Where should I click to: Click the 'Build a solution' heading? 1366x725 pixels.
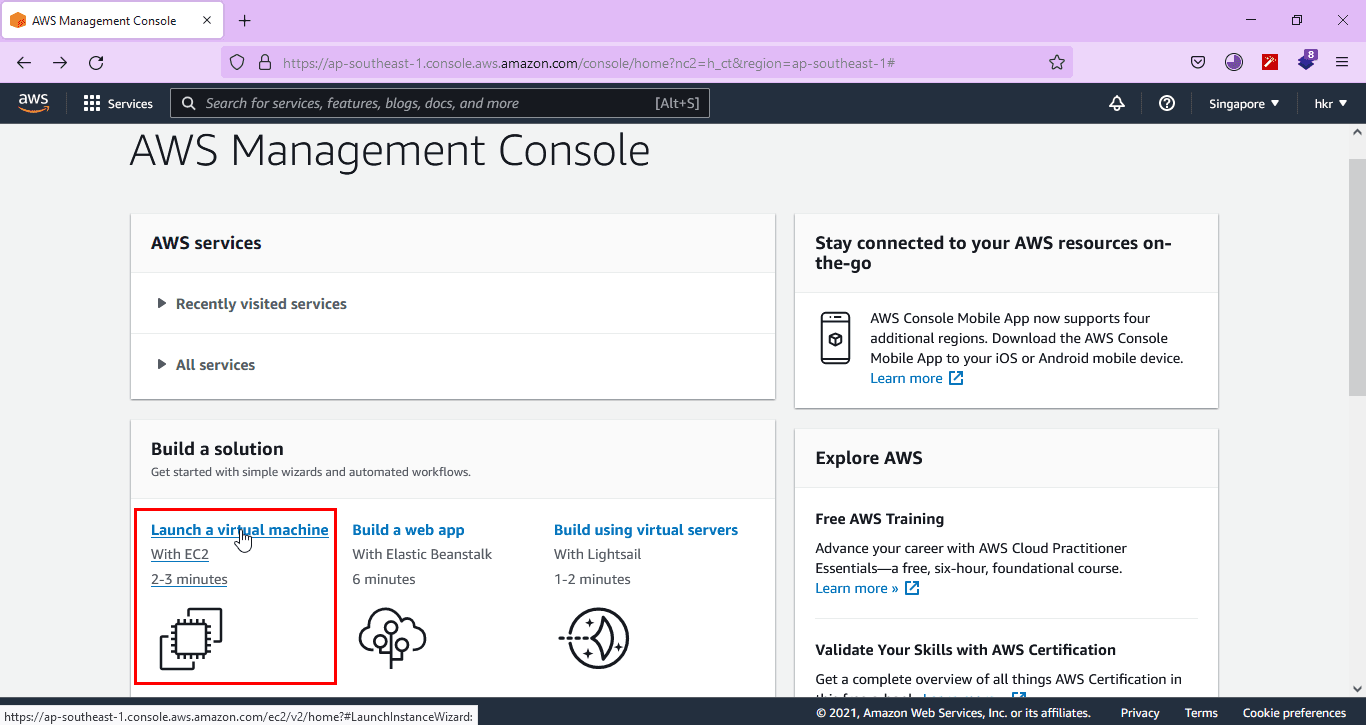point(217,449)
